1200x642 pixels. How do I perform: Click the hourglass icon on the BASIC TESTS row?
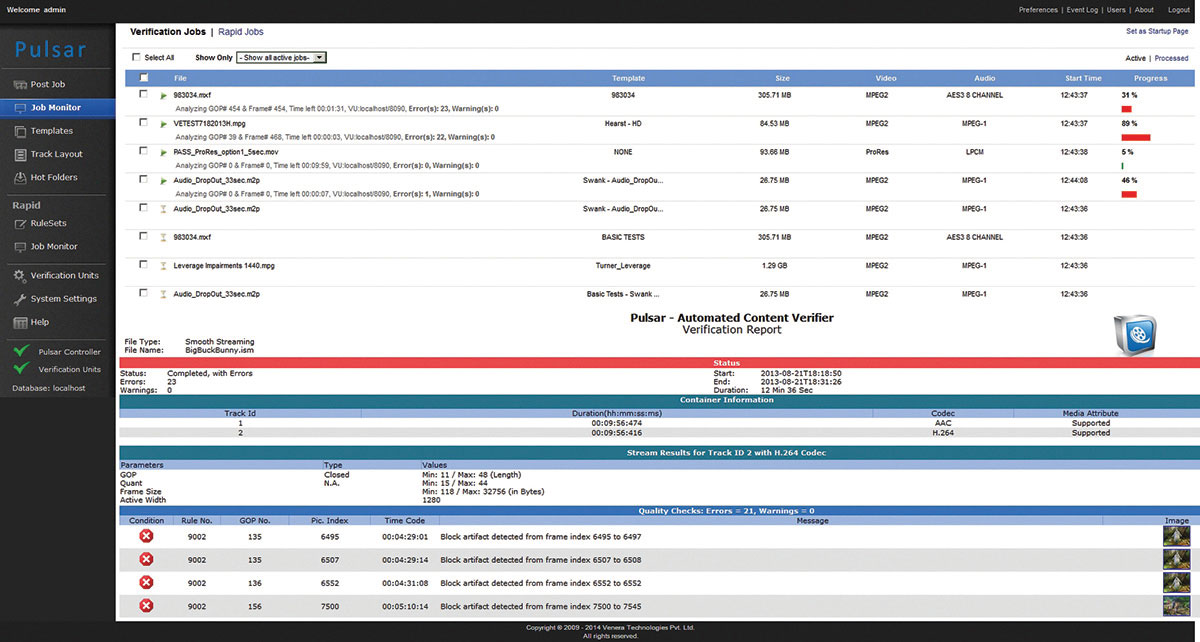coord(163,237)
